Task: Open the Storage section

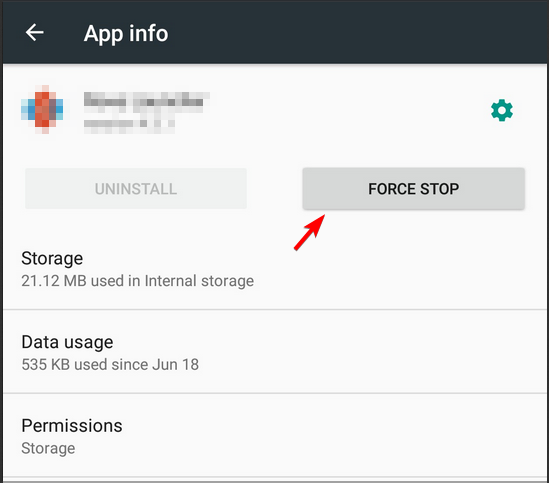Action: [x=274, y=269]
